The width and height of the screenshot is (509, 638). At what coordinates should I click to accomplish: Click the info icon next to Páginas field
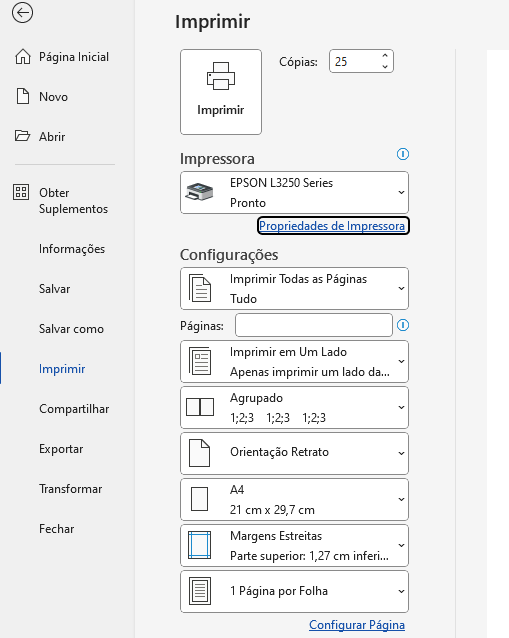pos(403,325)
